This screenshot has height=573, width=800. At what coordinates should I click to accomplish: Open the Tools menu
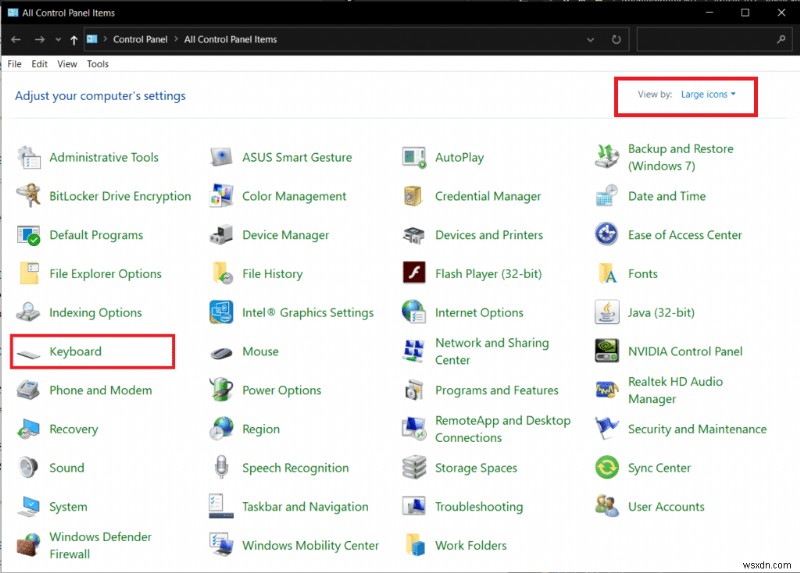97,64
